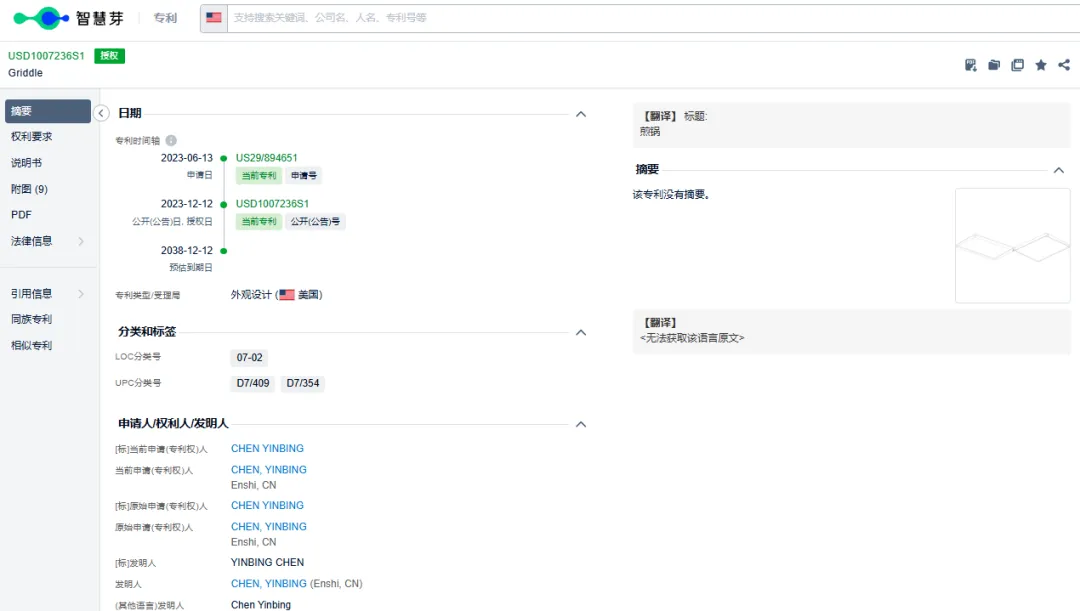Click the 该专利没有摘要 text

point(672,195)
